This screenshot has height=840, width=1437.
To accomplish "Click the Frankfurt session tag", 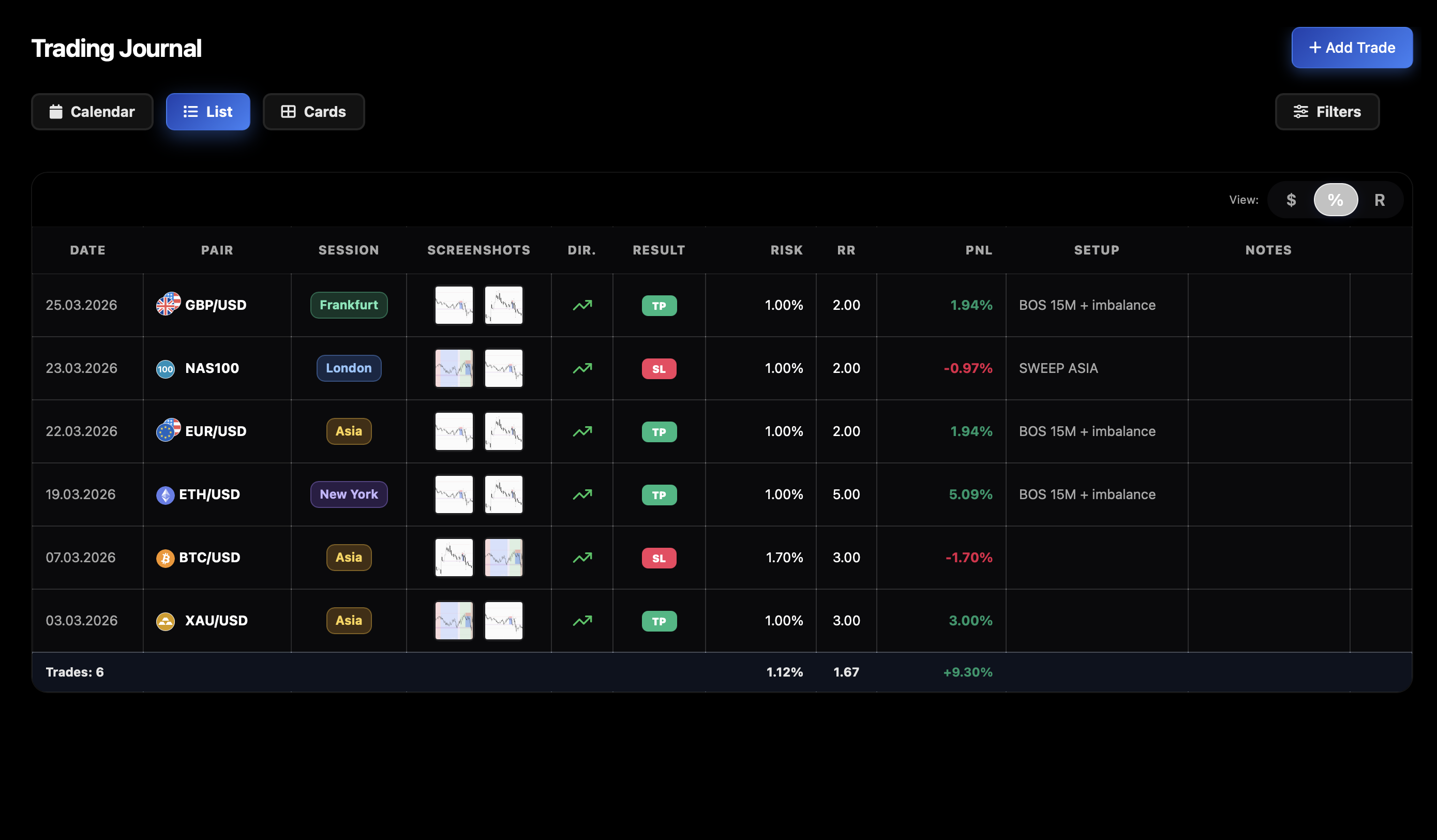I will coord(349,305).
